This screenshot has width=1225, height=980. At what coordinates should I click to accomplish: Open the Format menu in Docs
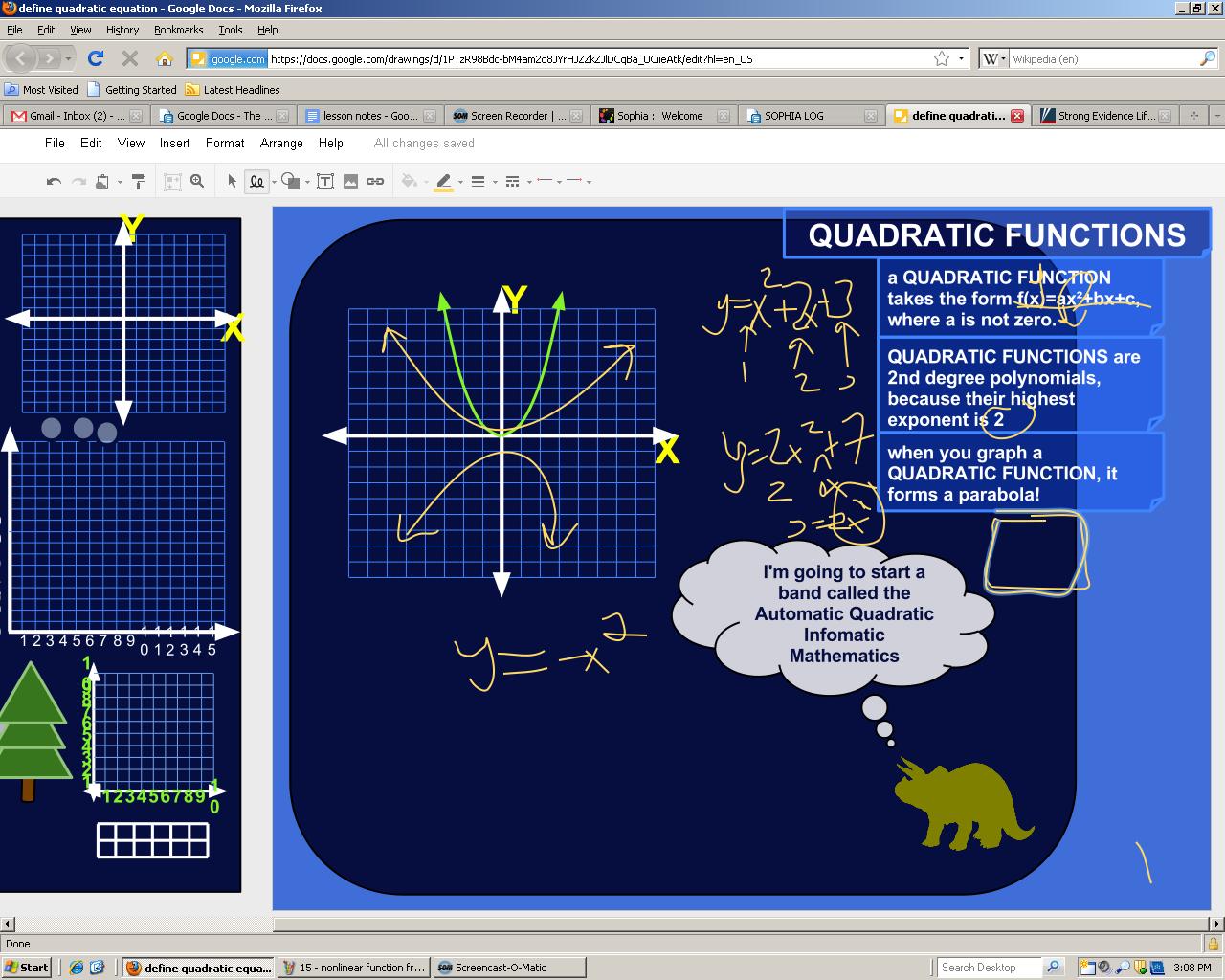[x=225, y=143]
